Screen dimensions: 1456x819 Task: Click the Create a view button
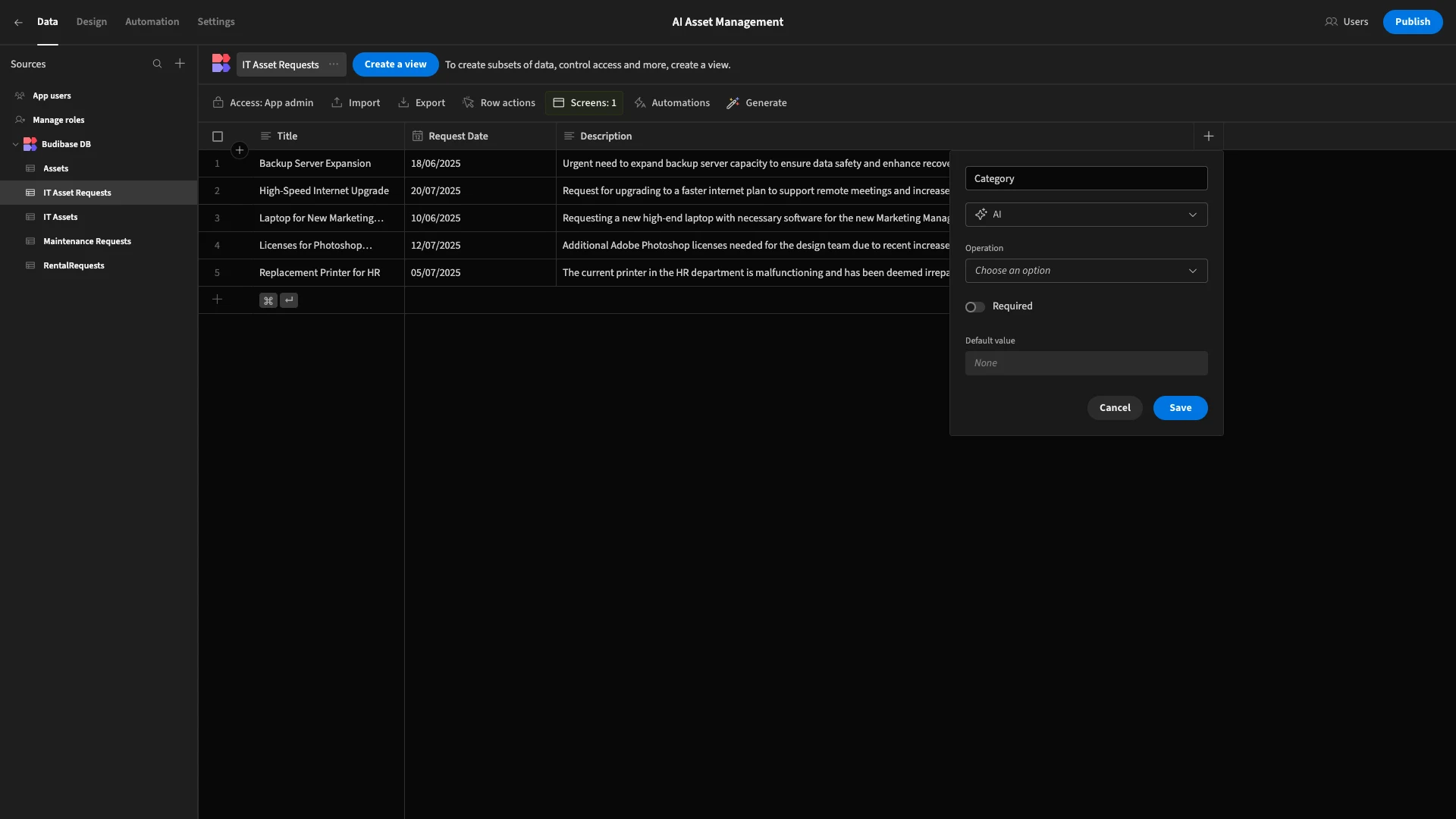click(x=395, y=64)
